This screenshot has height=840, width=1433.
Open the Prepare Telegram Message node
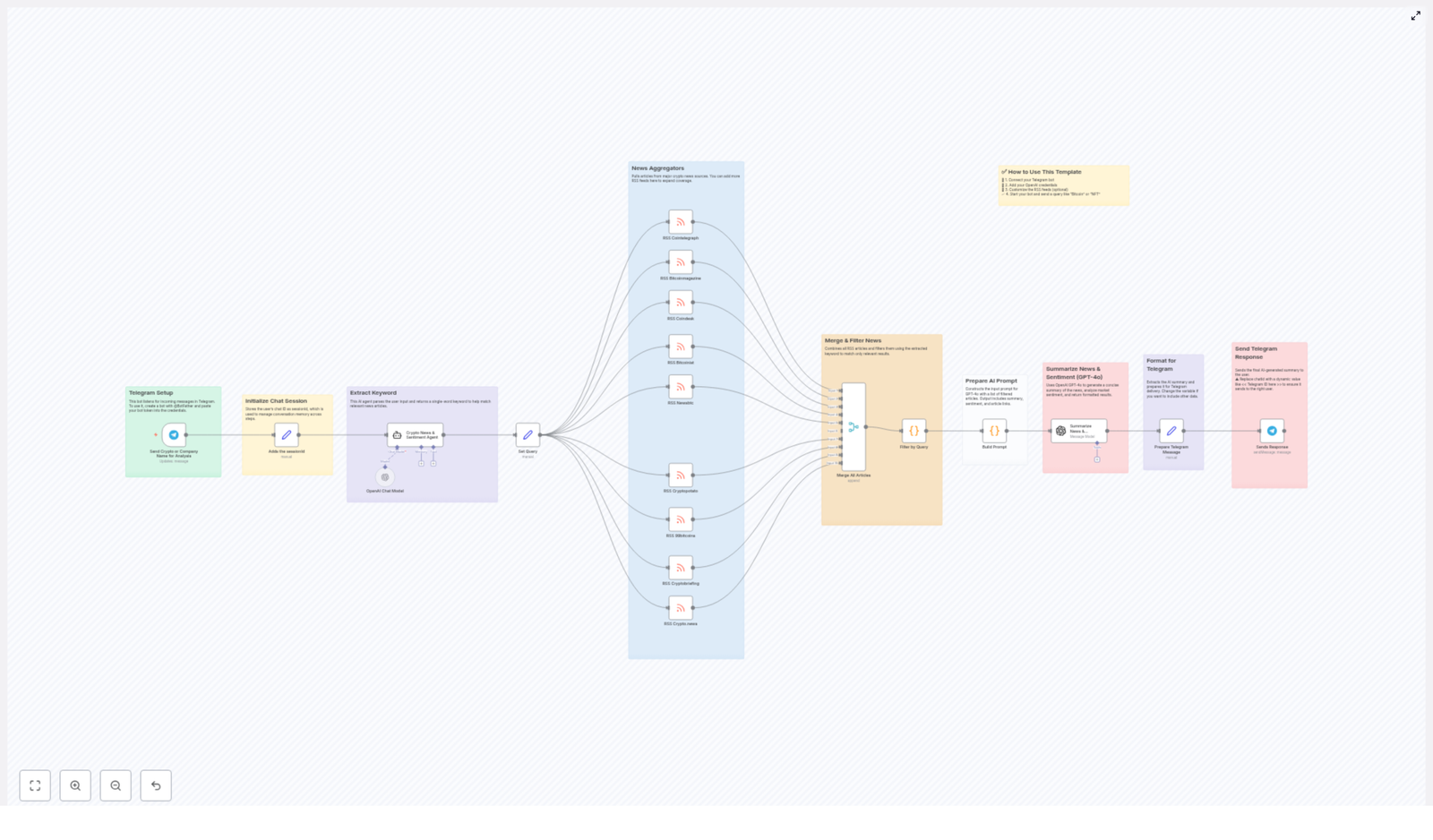1171,431
